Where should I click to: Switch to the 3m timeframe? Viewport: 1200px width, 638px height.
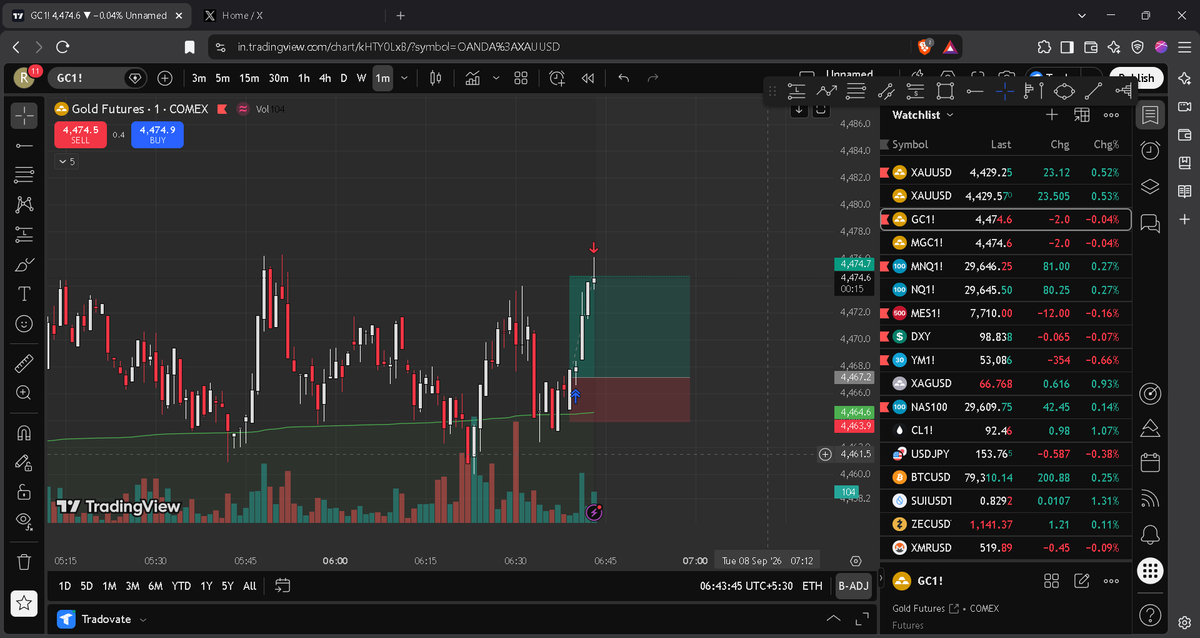199,78
